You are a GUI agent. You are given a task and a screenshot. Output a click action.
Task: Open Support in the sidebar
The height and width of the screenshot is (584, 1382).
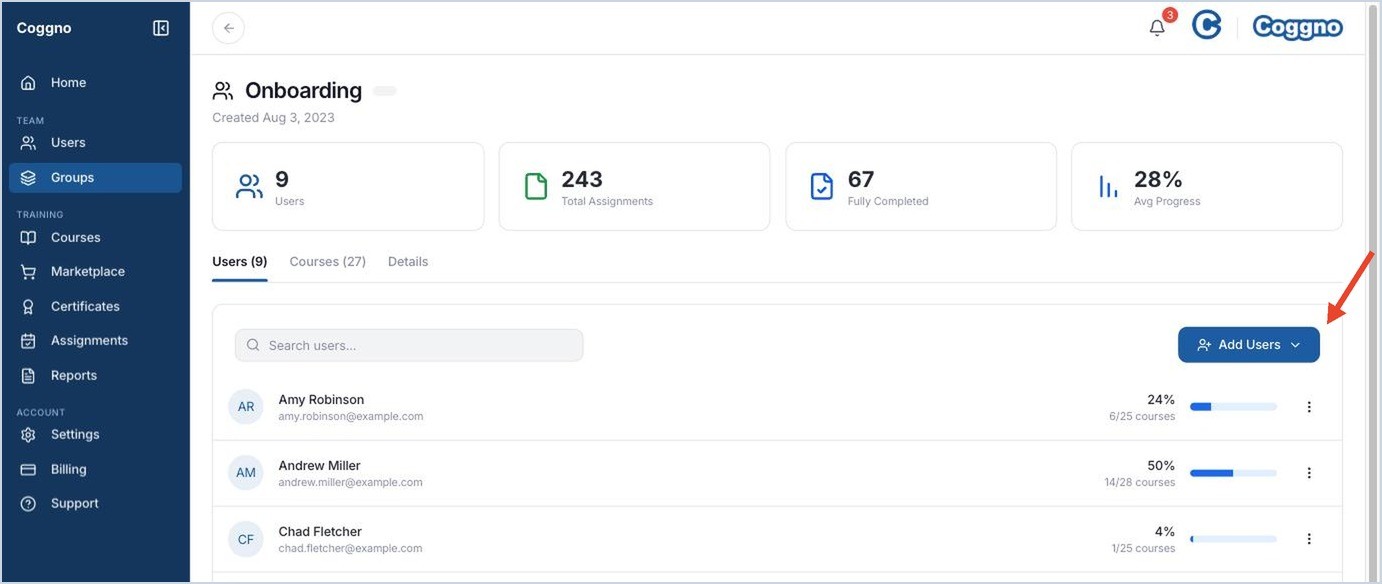96,504
